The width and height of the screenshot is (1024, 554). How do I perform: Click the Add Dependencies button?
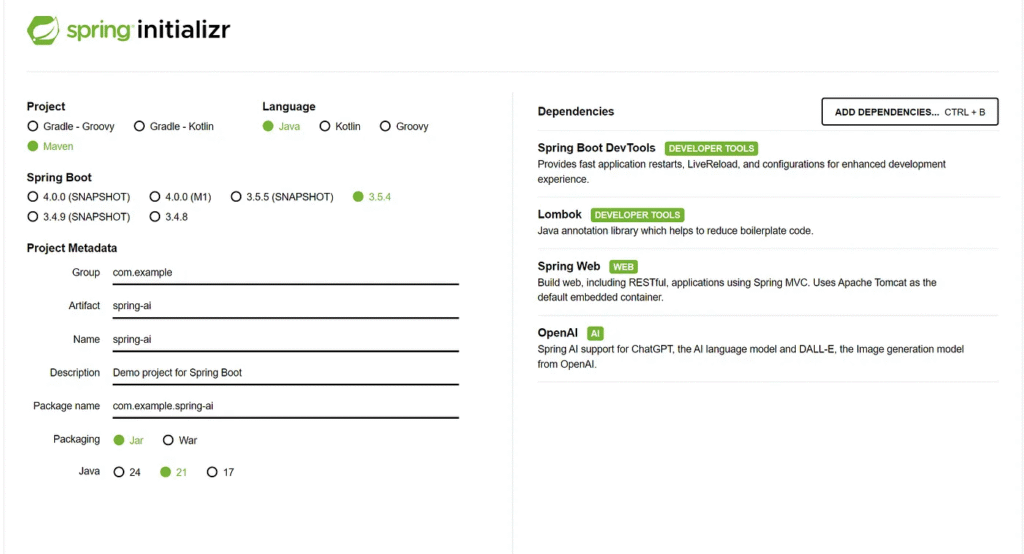click(x=909, y=112)
